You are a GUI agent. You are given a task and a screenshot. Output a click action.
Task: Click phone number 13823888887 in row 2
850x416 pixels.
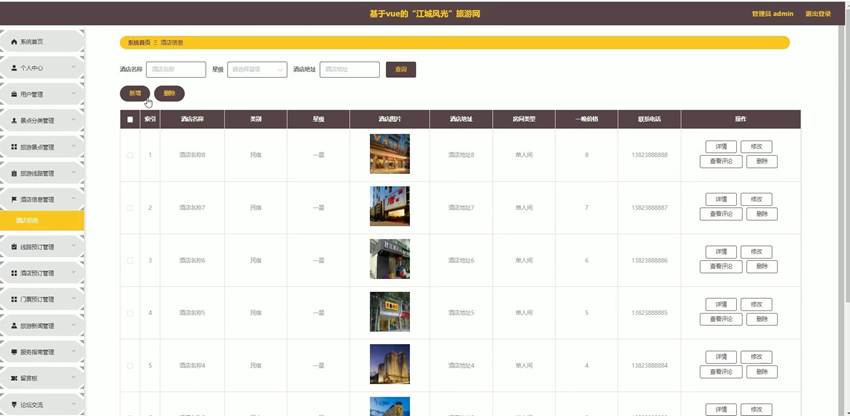pos(649,208)
